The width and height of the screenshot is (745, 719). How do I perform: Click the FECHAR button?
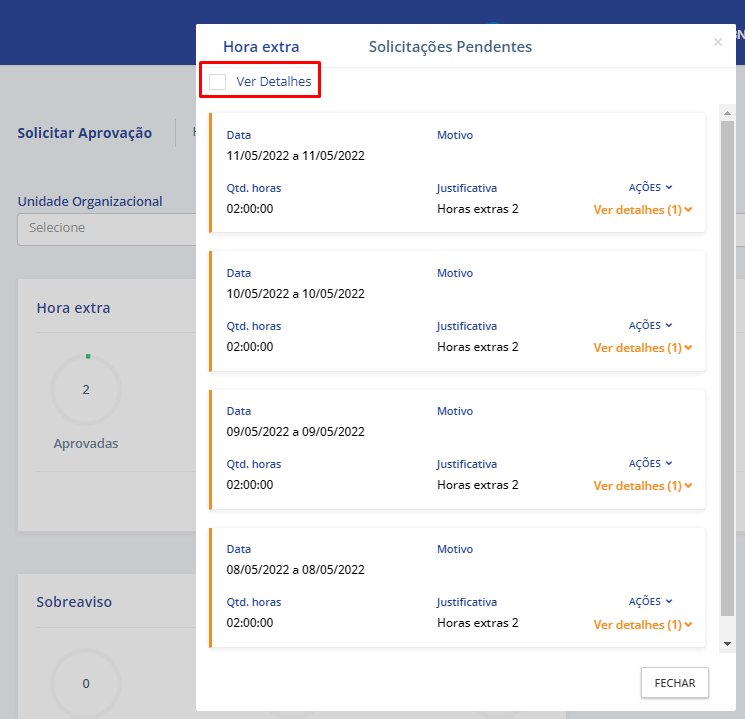pyautogui.click(x=674, y=682)
